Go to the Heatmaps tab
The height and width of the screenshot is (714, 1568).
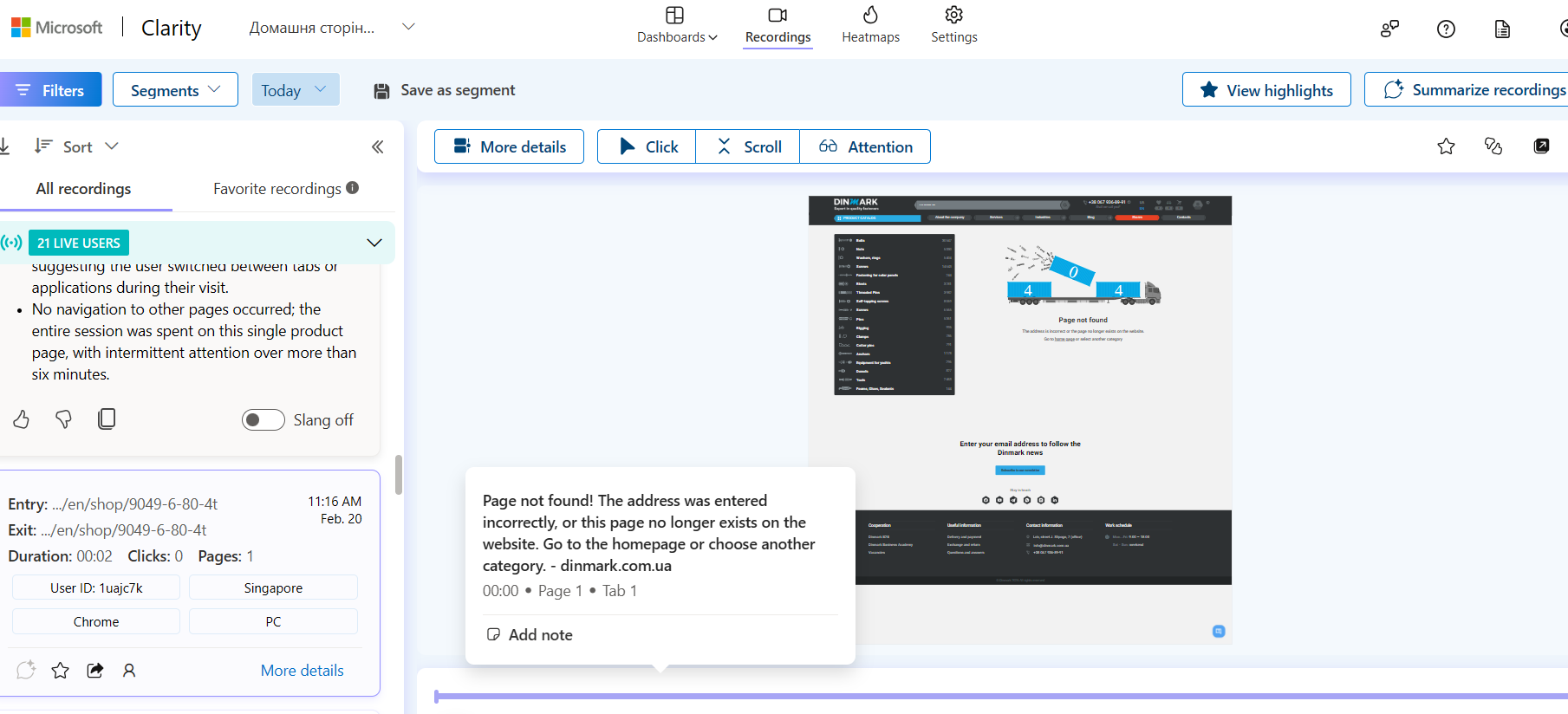click(870, 26)
